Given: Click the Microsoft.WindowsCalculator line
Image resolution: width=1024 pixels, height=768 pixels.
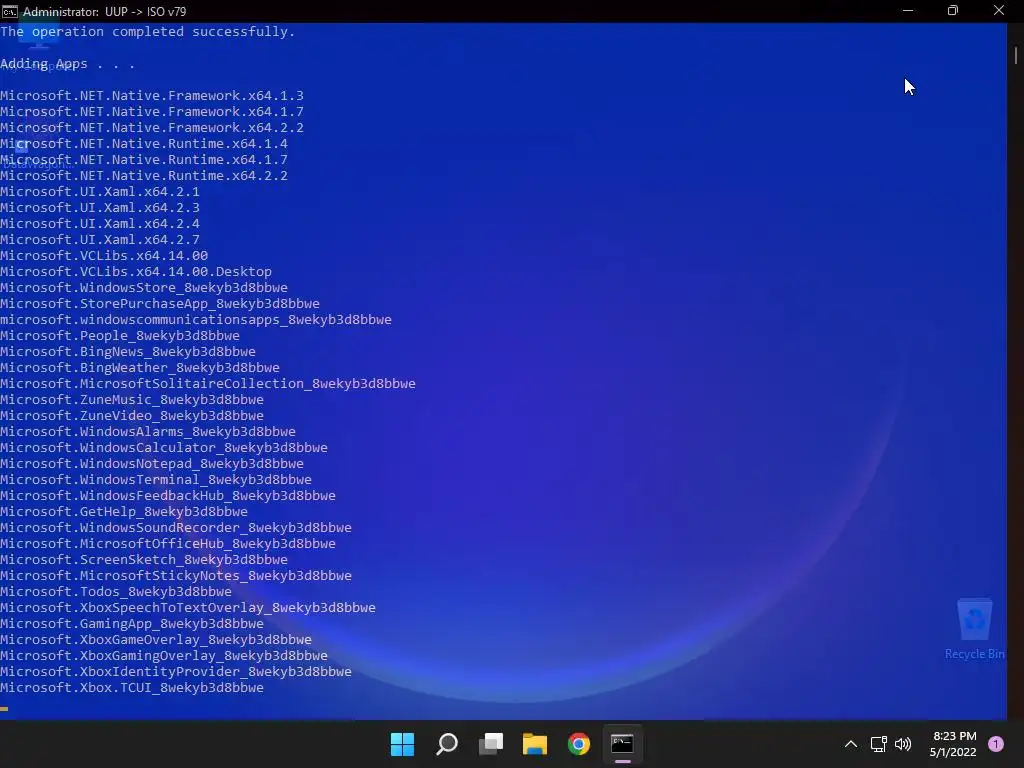Looking at the screenshot, I should [x=164, y=447].
